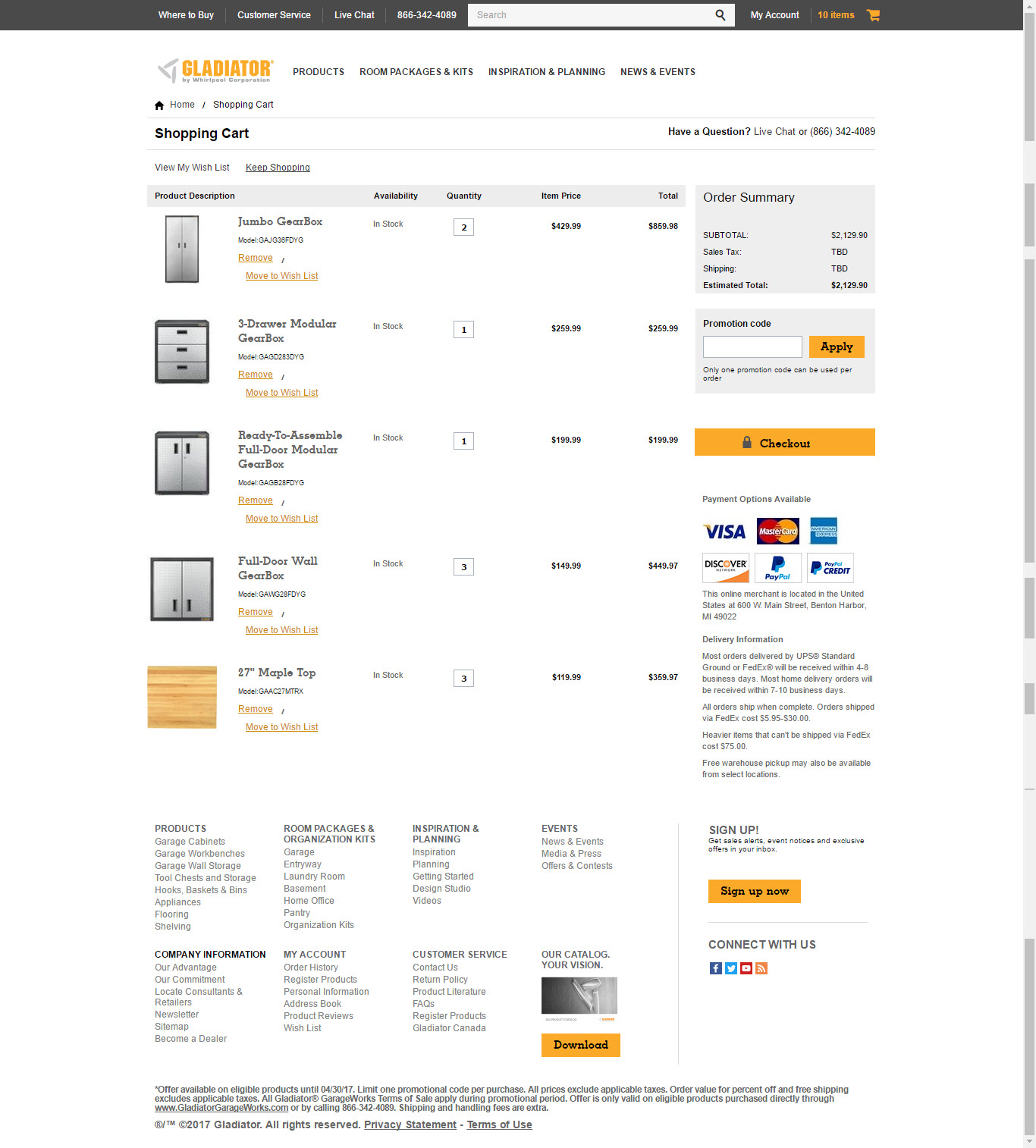Visit www.GladiatorGarageWorks.com link
Screen dimensions: 1036x1148
point(221,1108)
